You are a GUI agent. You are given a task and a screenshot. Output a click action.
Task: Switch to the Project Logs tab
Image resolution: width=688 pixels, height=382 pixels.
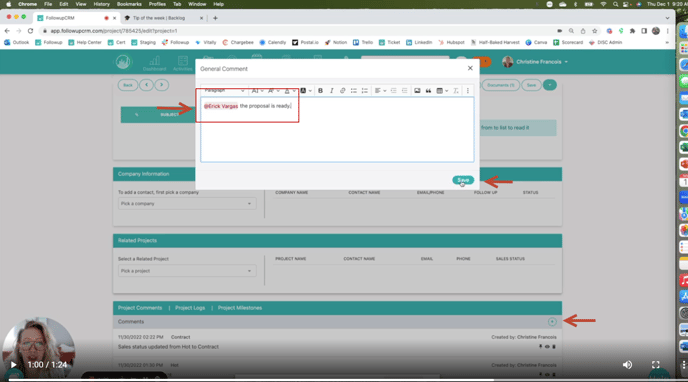pyautogui.click(x=190, y=308)
